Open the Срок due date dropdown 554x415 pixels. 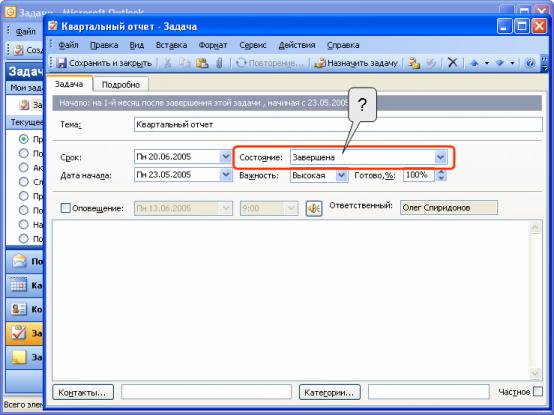pos(225,156)
